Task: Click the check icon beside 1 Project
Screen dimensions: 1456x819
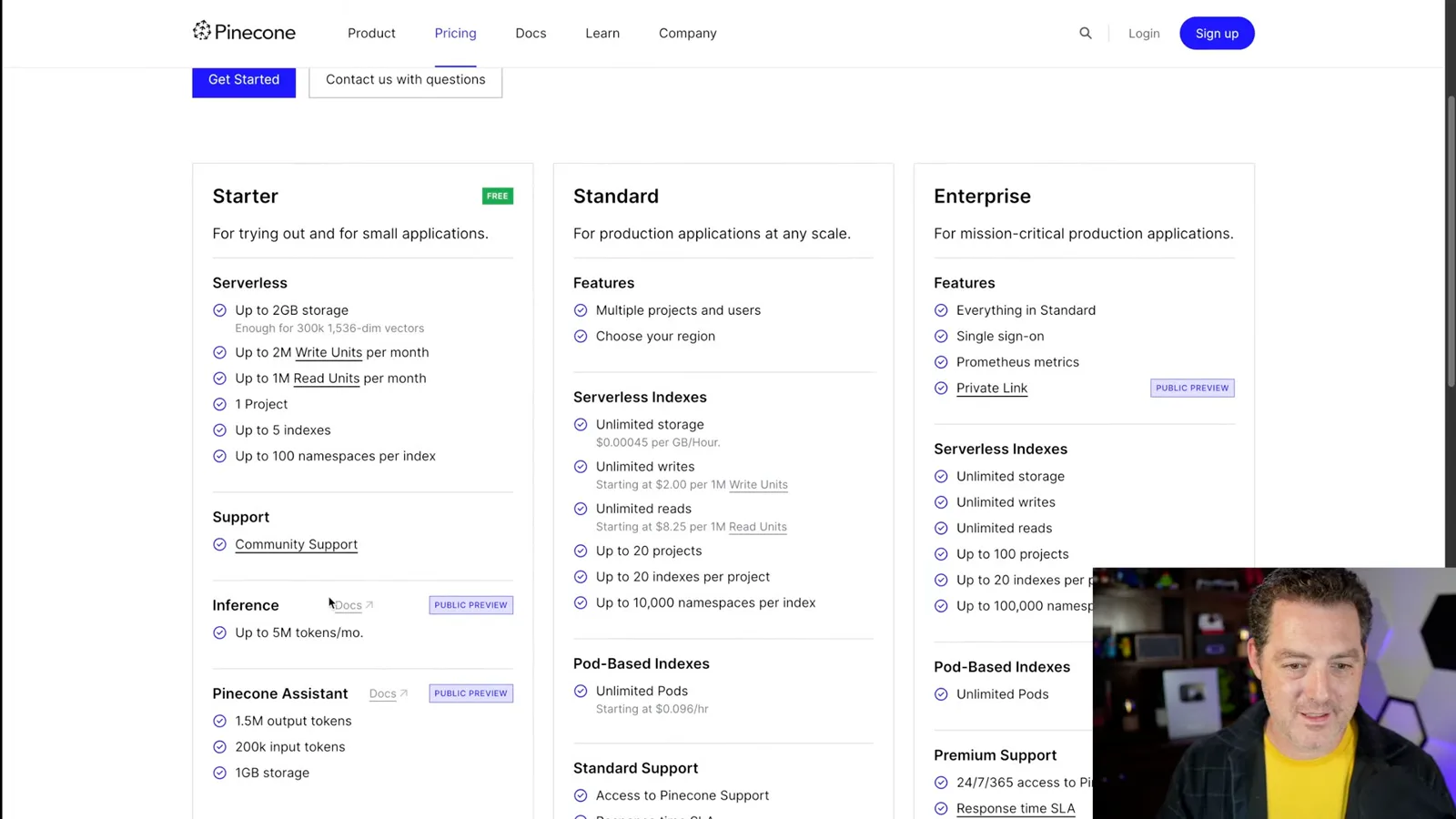Action: (219, 404)
